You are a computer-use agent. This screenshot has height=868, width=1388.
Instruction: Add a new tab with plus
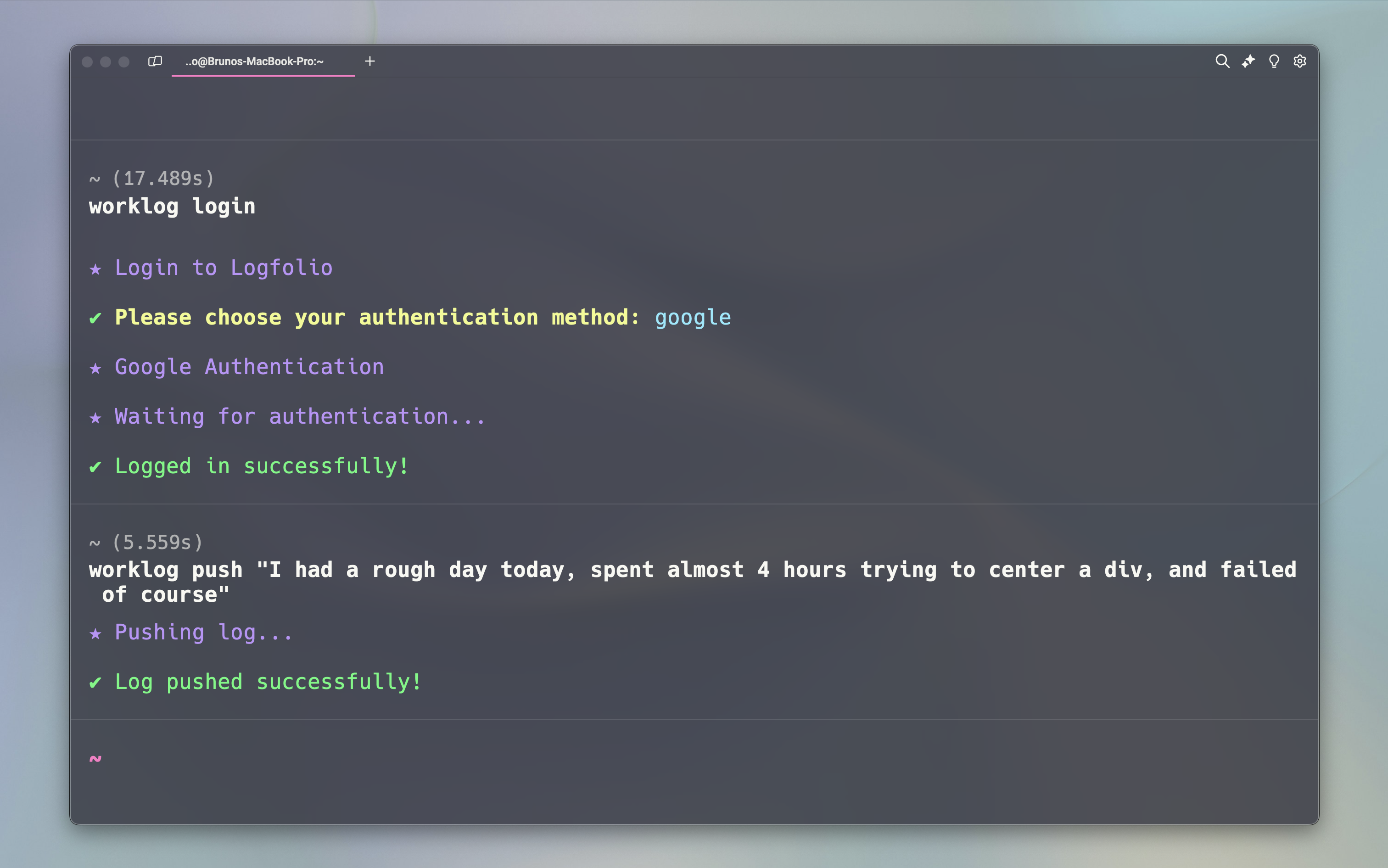coord(369,61)
